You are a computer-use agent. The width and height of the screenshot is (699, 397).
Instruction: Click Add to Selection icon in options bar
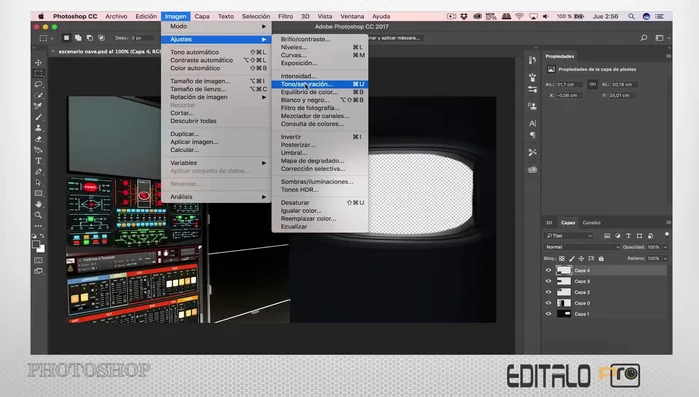point(78,38)
